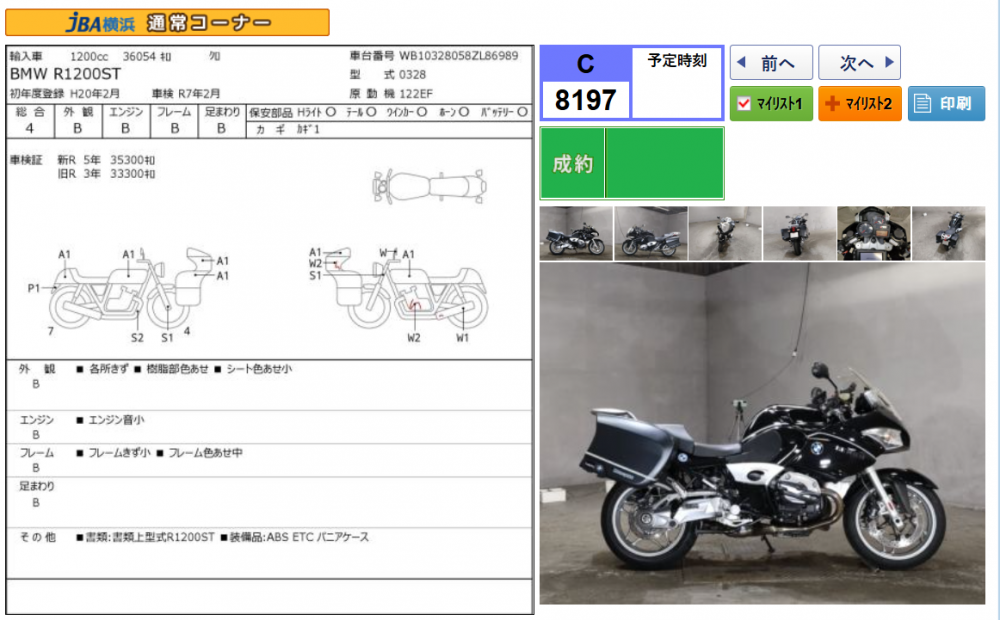Click the エンジン音小 remark
The image size is (1000, 620).
[116, 420]
